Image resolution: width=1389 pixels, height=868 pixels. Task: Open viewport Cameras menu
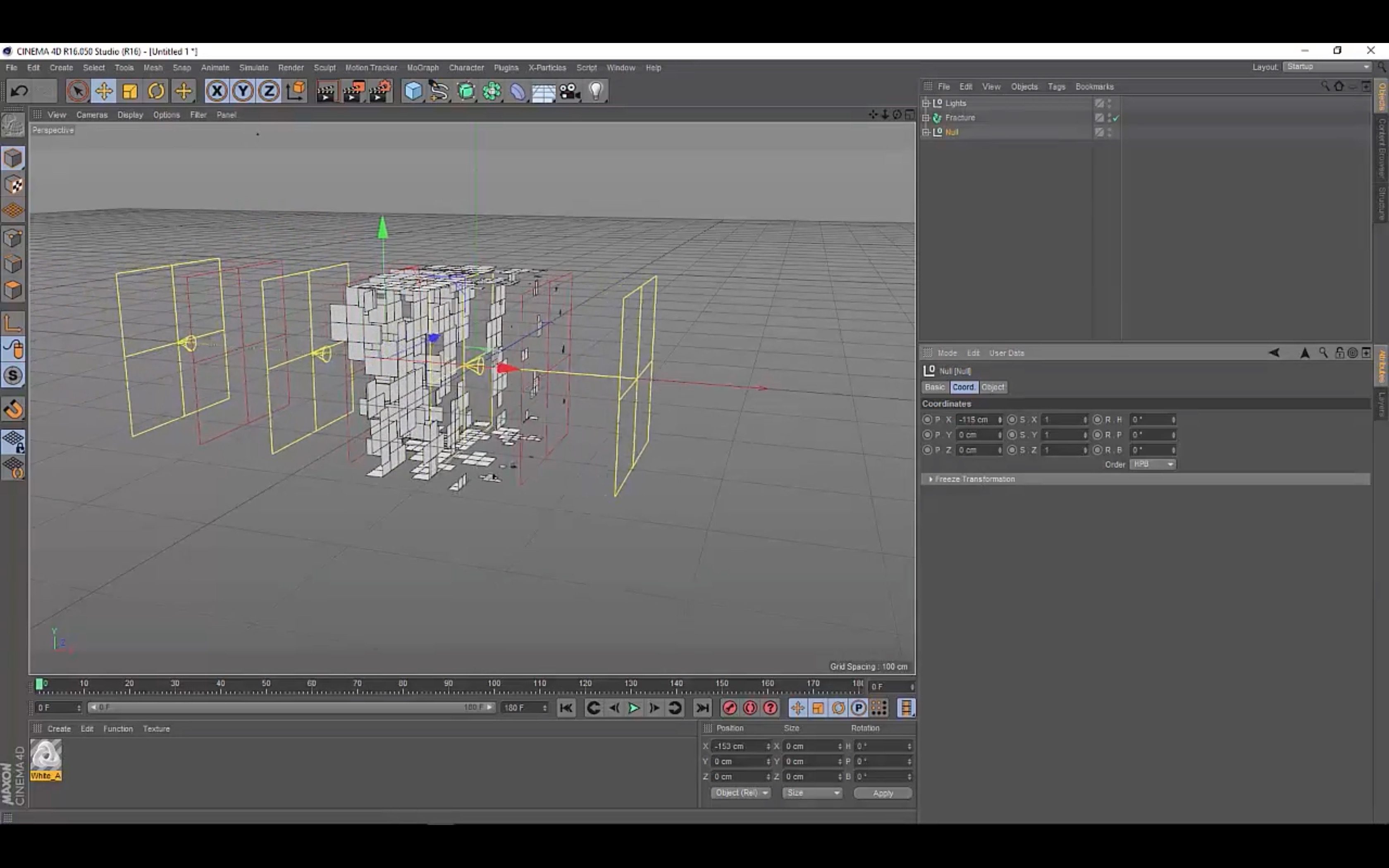(92, 115)
